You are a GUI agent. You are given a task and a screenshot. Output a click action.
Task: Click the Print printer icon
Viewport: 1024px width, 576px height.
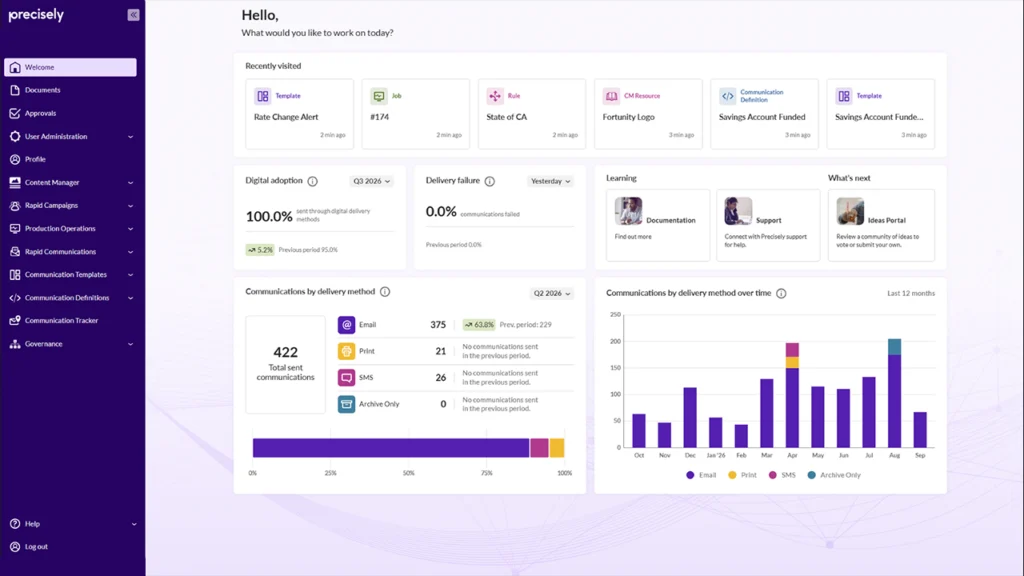click(346, 351)
